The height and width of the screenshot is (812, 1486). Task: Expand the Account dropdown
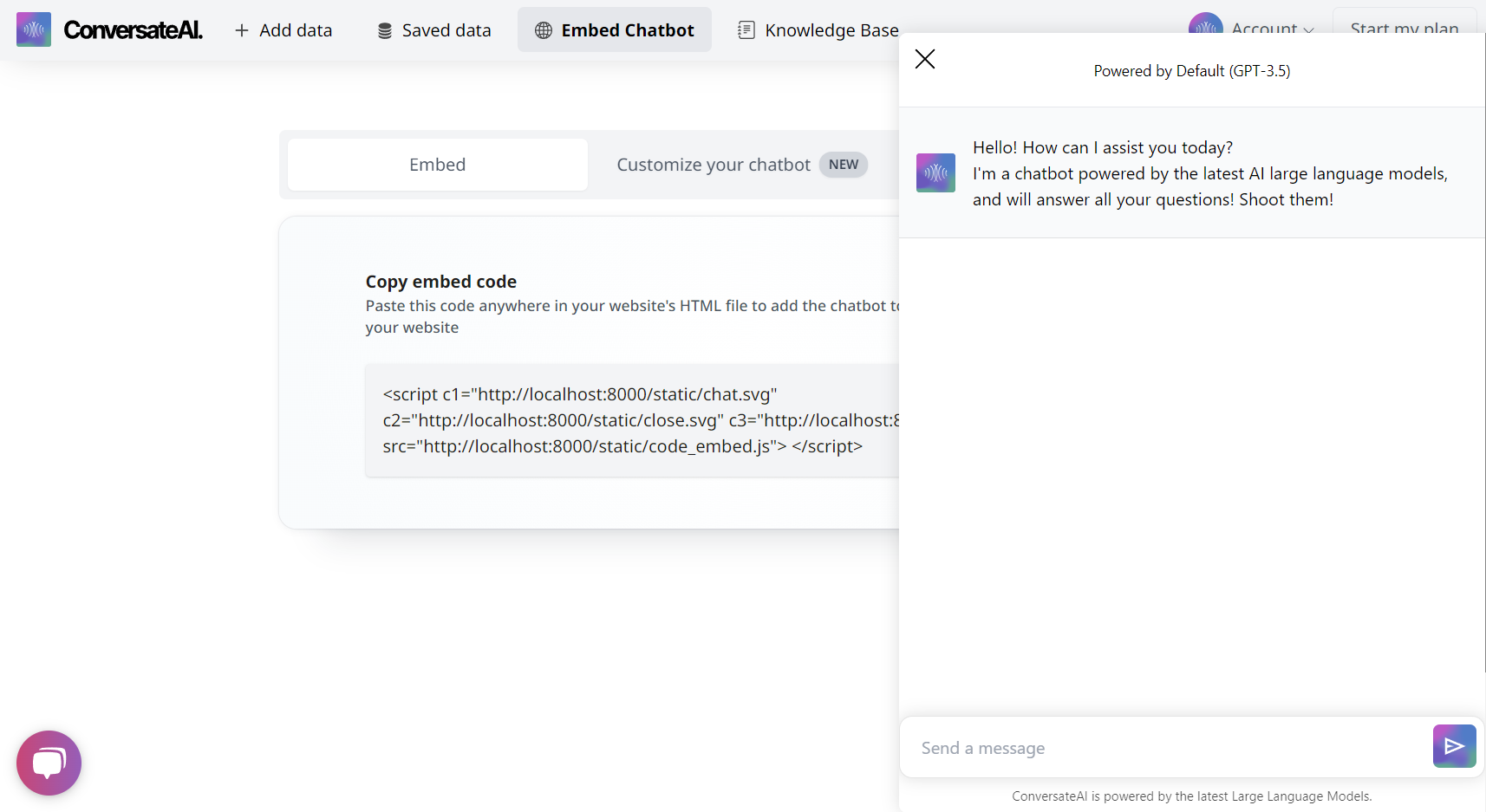[1252, 26]
